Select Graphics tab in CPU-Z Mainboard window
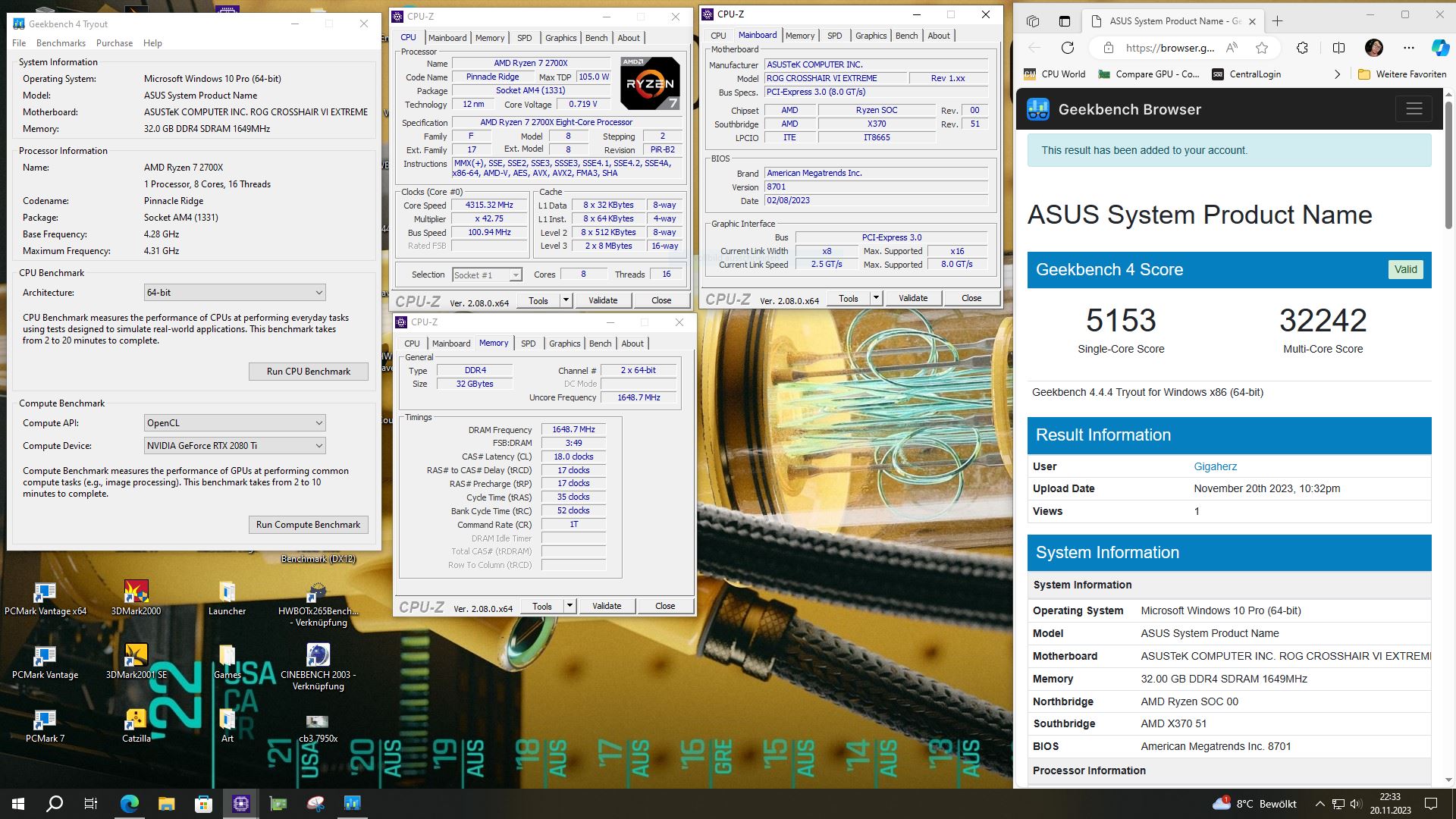The height and width of the screenshot is (819, 1456). [871, 36]
